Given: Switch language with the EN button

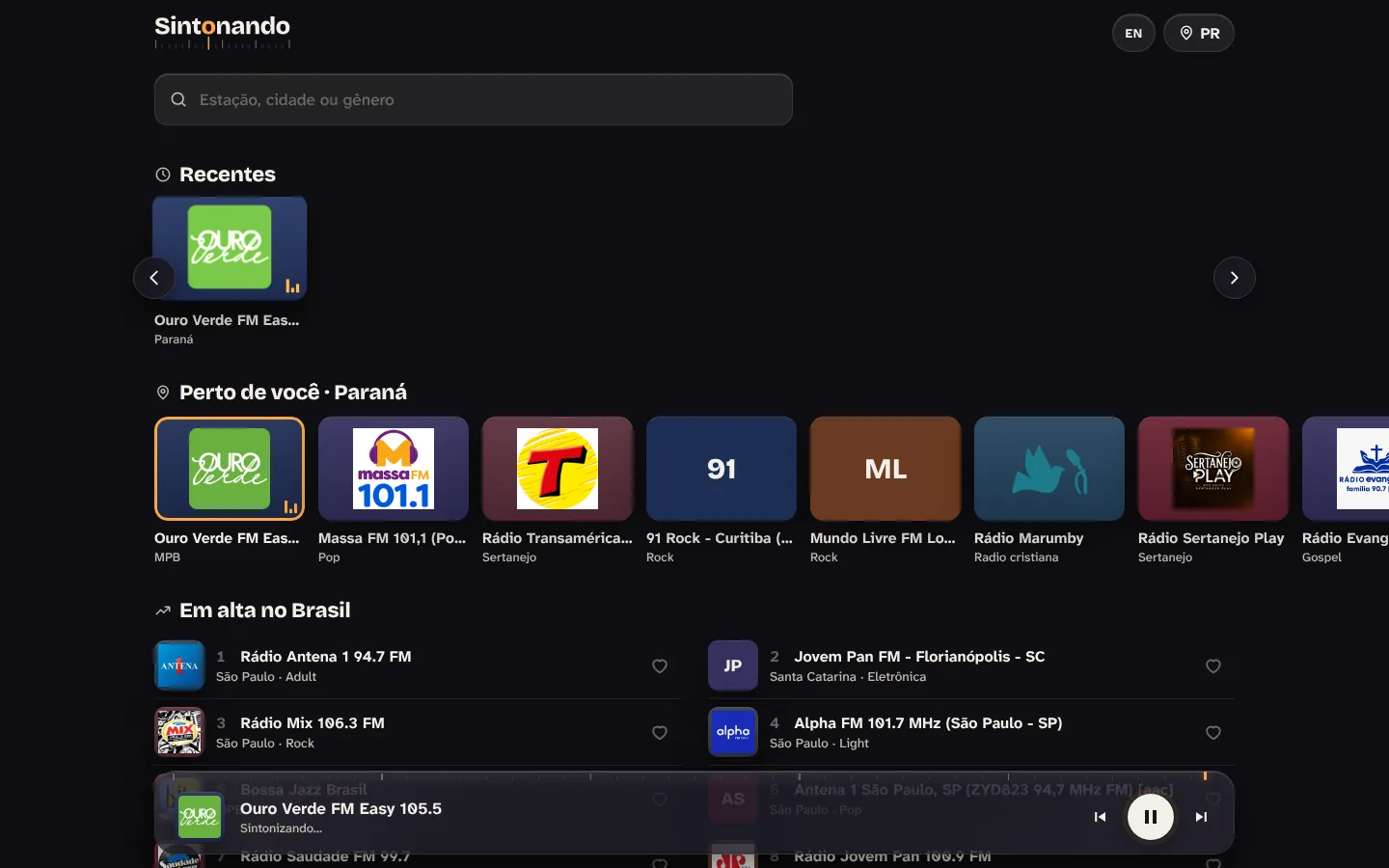Looking at the screenshot, I should pos(1133,34).
